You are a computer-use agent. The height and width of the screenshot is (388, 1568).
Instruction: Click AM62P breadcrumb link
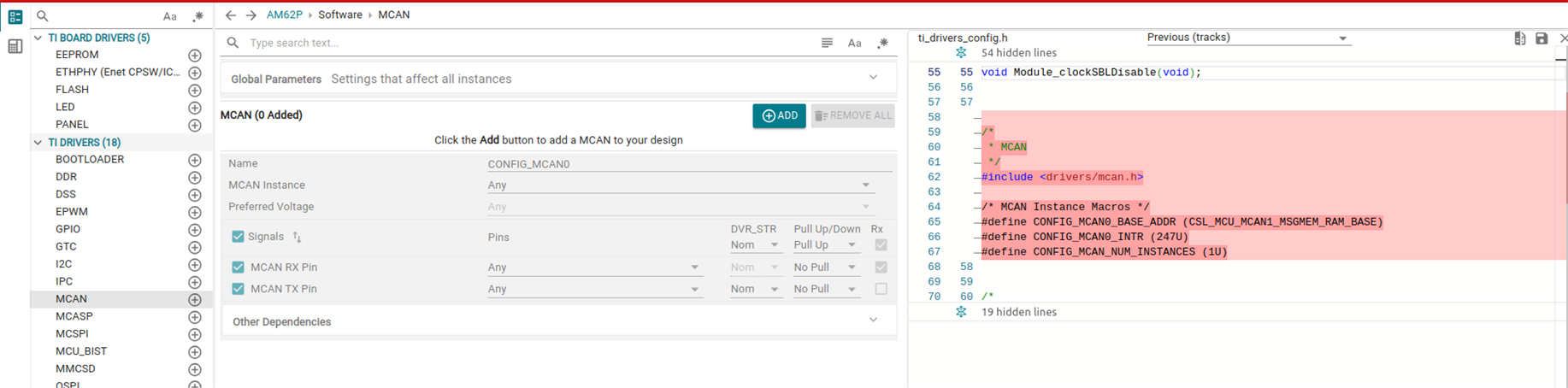click(284, 15)
